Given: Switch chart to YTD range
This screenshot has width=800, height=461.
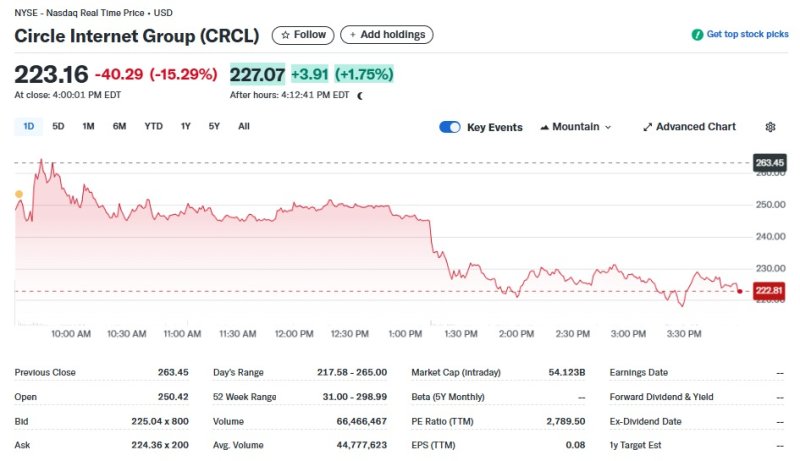Looking at the screenshot, I should [153, 126].
